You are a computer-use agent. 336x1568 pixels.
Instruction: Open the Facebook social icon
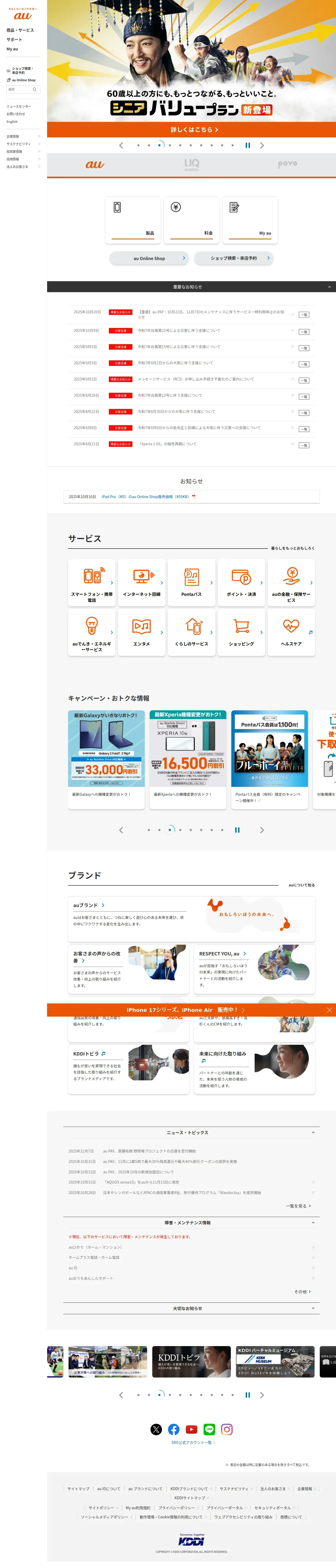pyautogui.click(x=174, y=1429)
